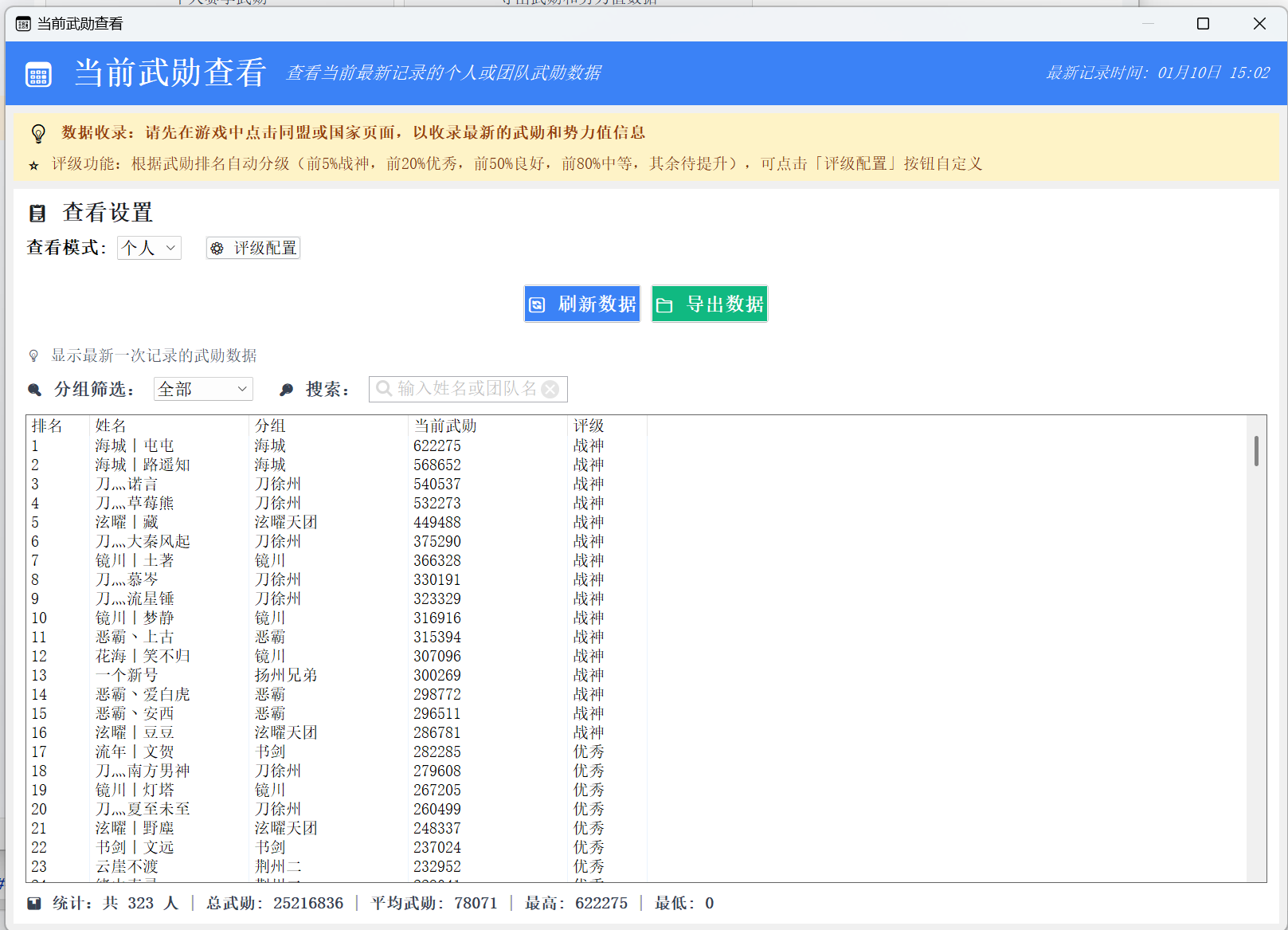Select the name 镜川丨土著
The image size is (1288, 930).
[x=135, y=560]
